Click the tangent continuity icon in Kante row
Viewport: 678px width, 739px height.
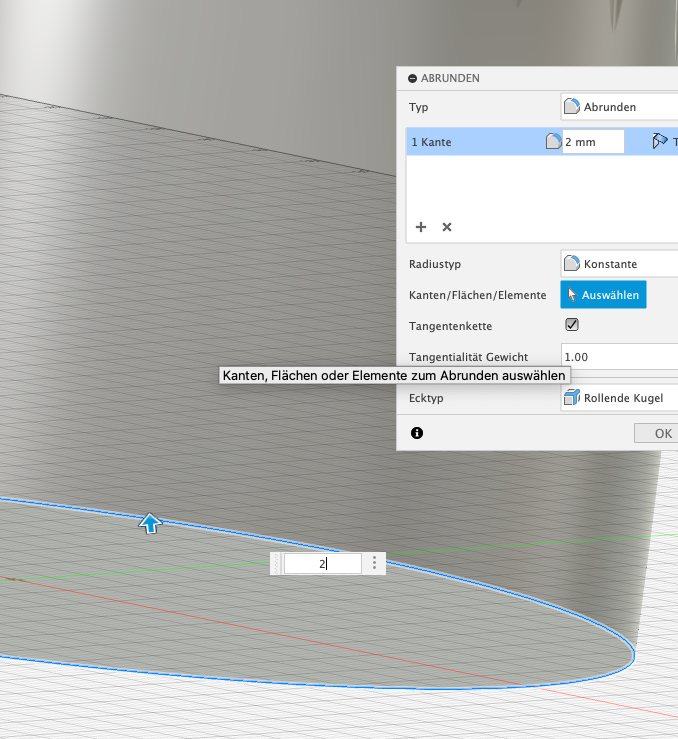click(x=659, y=142)
